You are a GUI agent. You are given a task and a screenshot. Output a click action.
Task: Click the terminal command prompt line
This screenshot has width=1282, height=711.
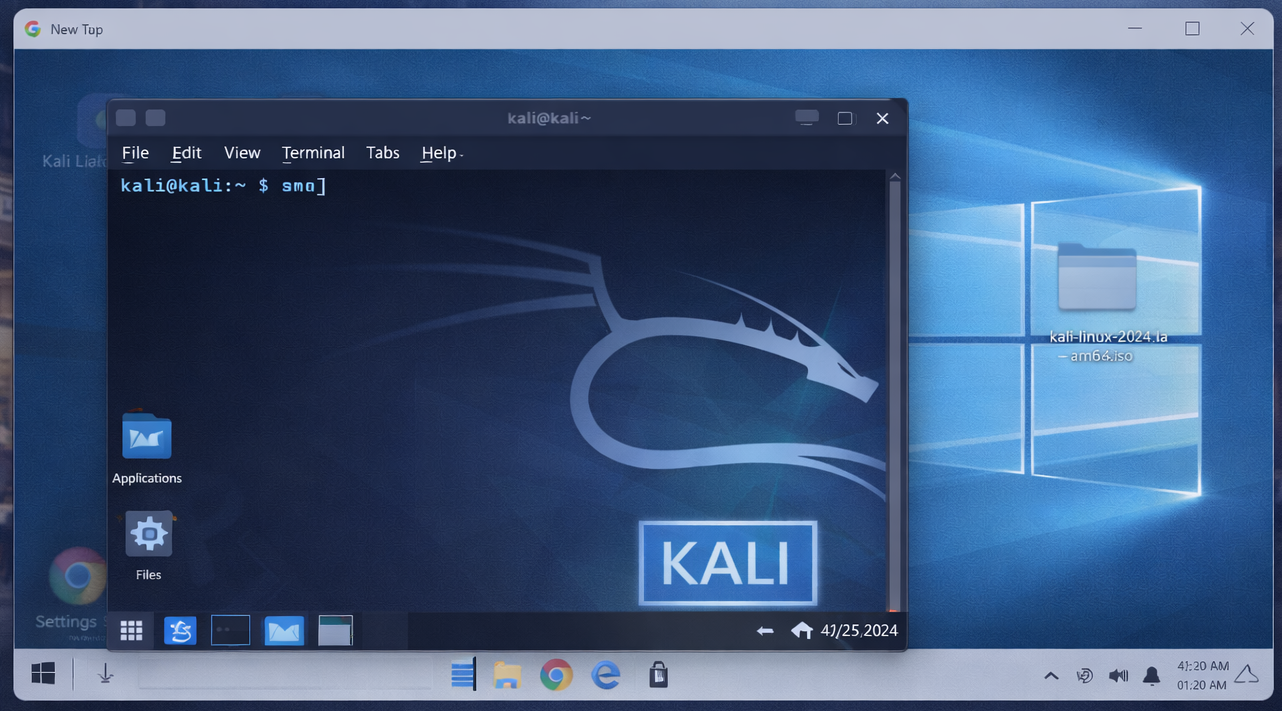point(223,185)
